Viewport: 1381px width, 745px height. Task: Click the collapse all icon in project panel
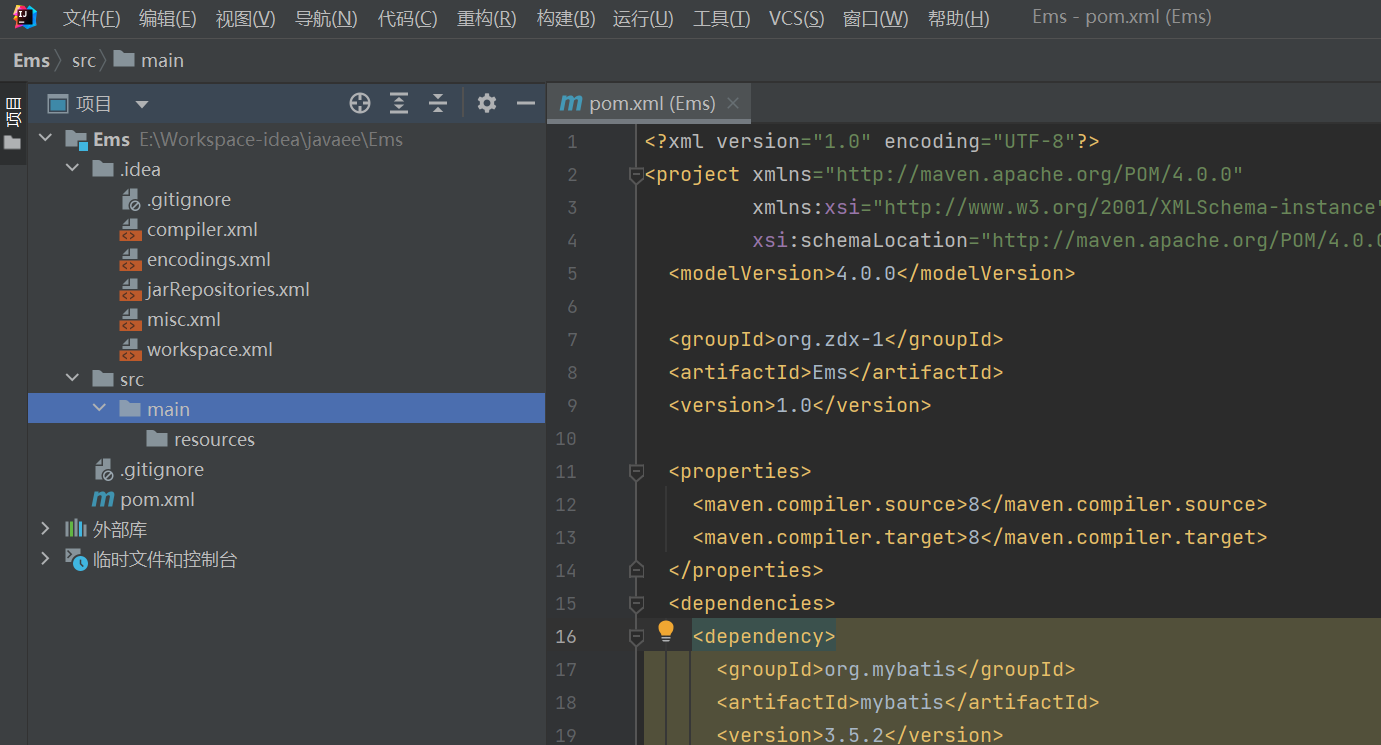[x=438, y=103]
